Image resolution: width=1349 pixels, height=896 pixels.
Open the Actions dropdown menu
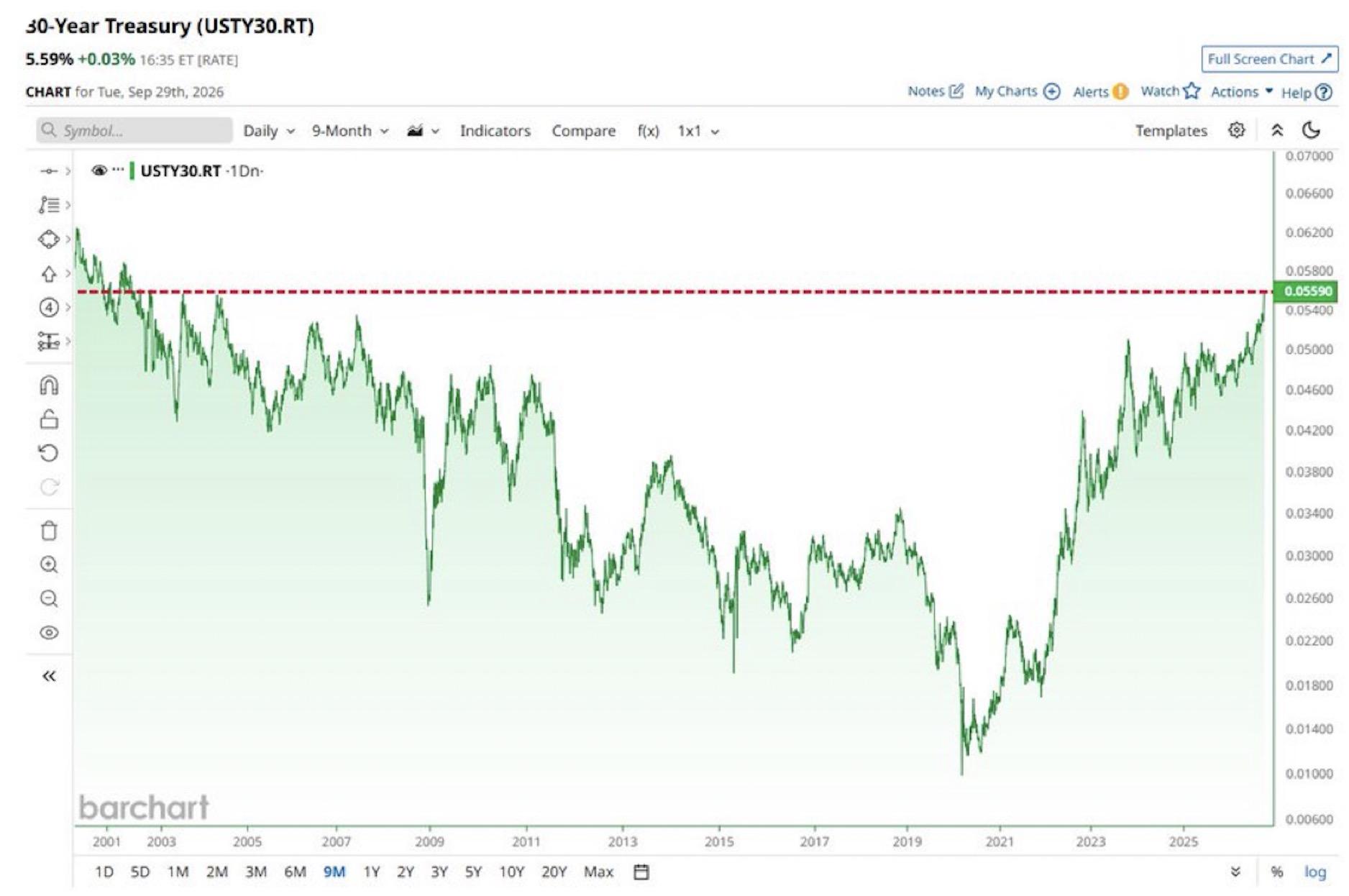click(x=1242, y=91)
